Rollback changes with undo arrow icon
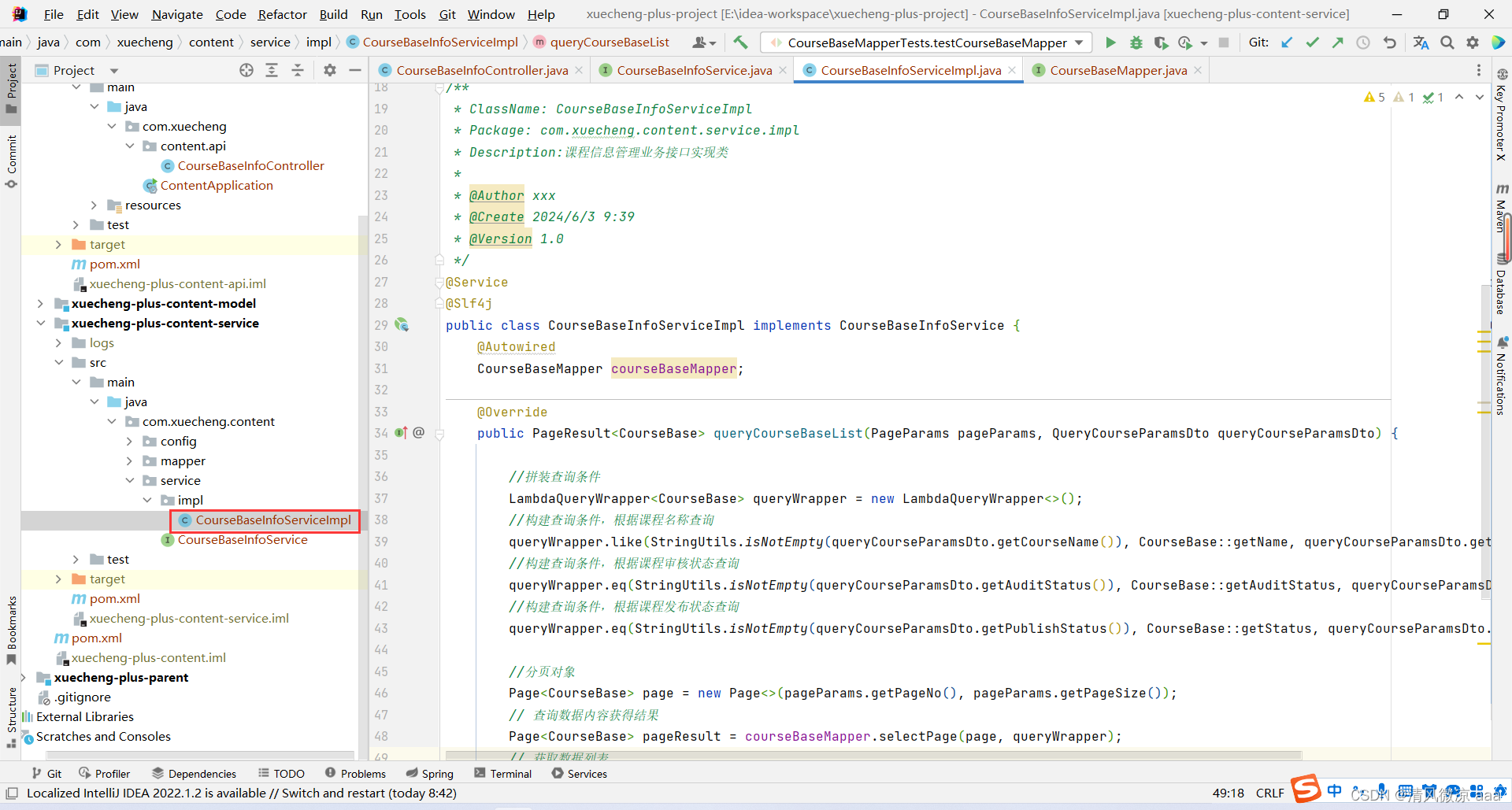Screen dimensions: 1512x810 pyautogui.click(x=1390, y=43)
